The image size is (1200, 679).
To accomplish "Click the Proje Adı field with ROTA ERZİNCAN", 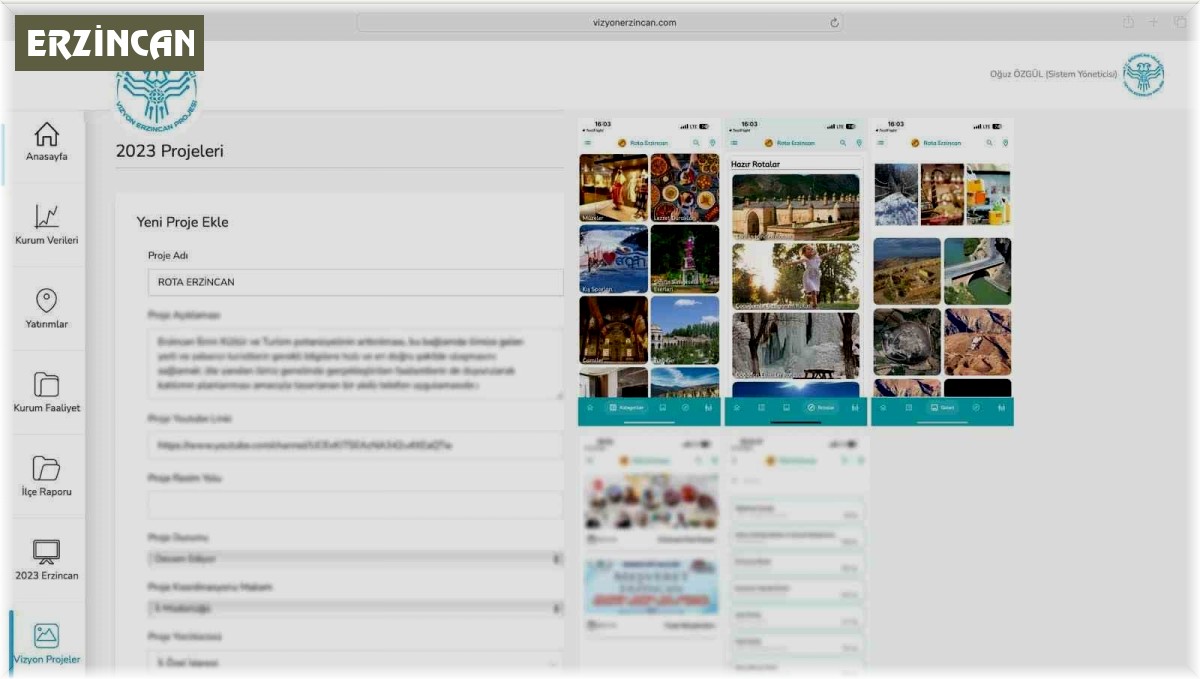I will click(x=355, y=282).
